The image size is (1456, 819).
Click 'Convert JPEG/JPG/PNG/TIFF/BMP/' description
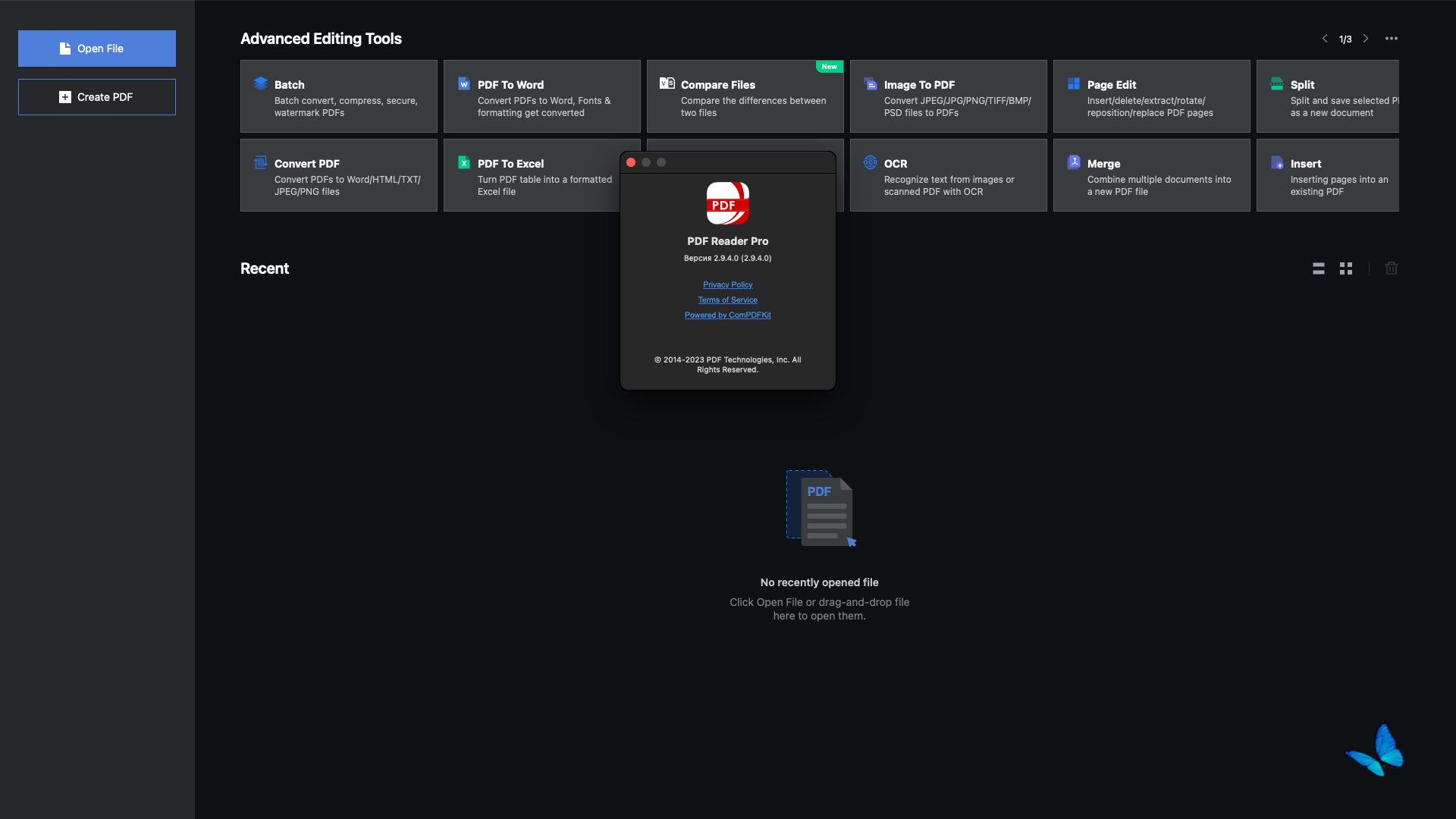958,107
